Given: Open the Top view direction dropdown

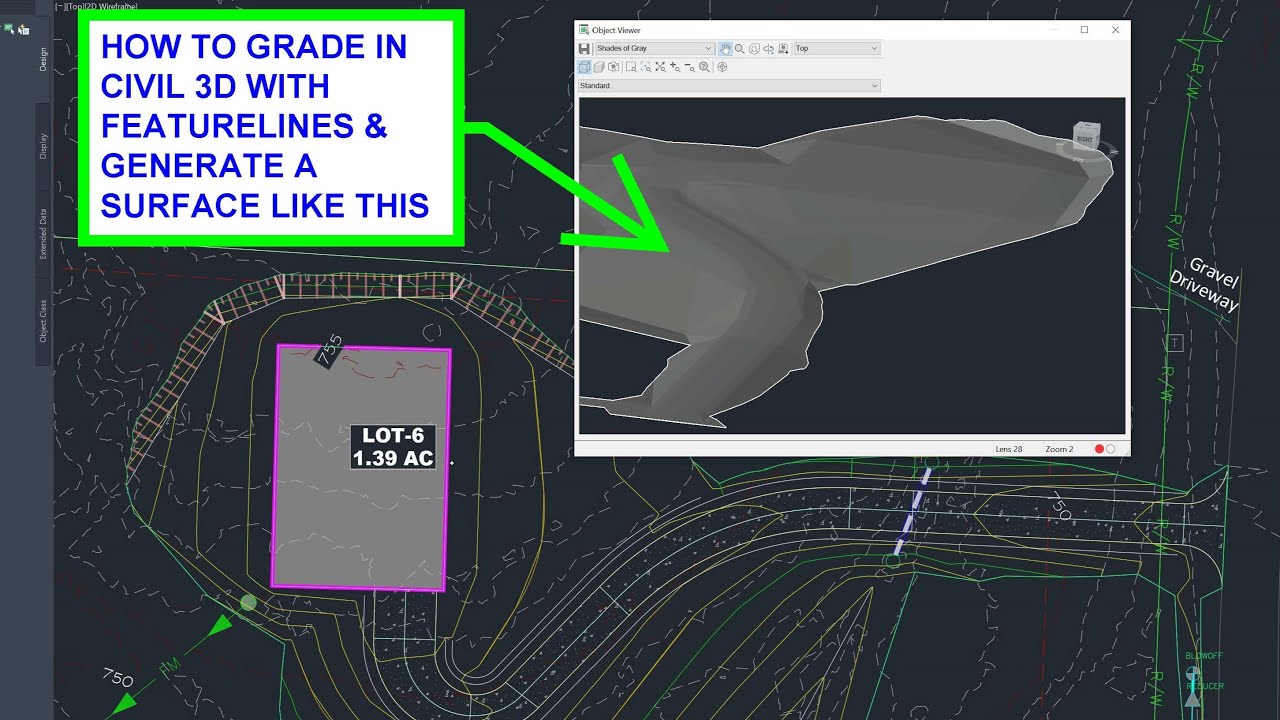Looking at the screenshot, I should pyautogui.click(x=837, y=49).
